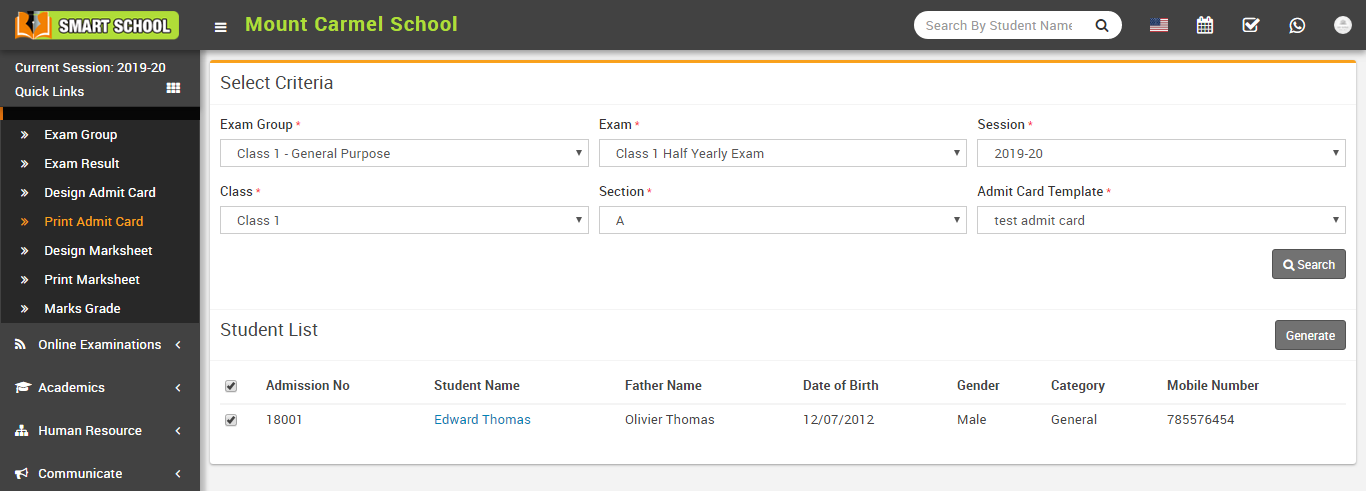Click the search magnifier icon in header
Image resolution: width=1366 pixels, height=491 pixels.
[x=1102, y=26]
